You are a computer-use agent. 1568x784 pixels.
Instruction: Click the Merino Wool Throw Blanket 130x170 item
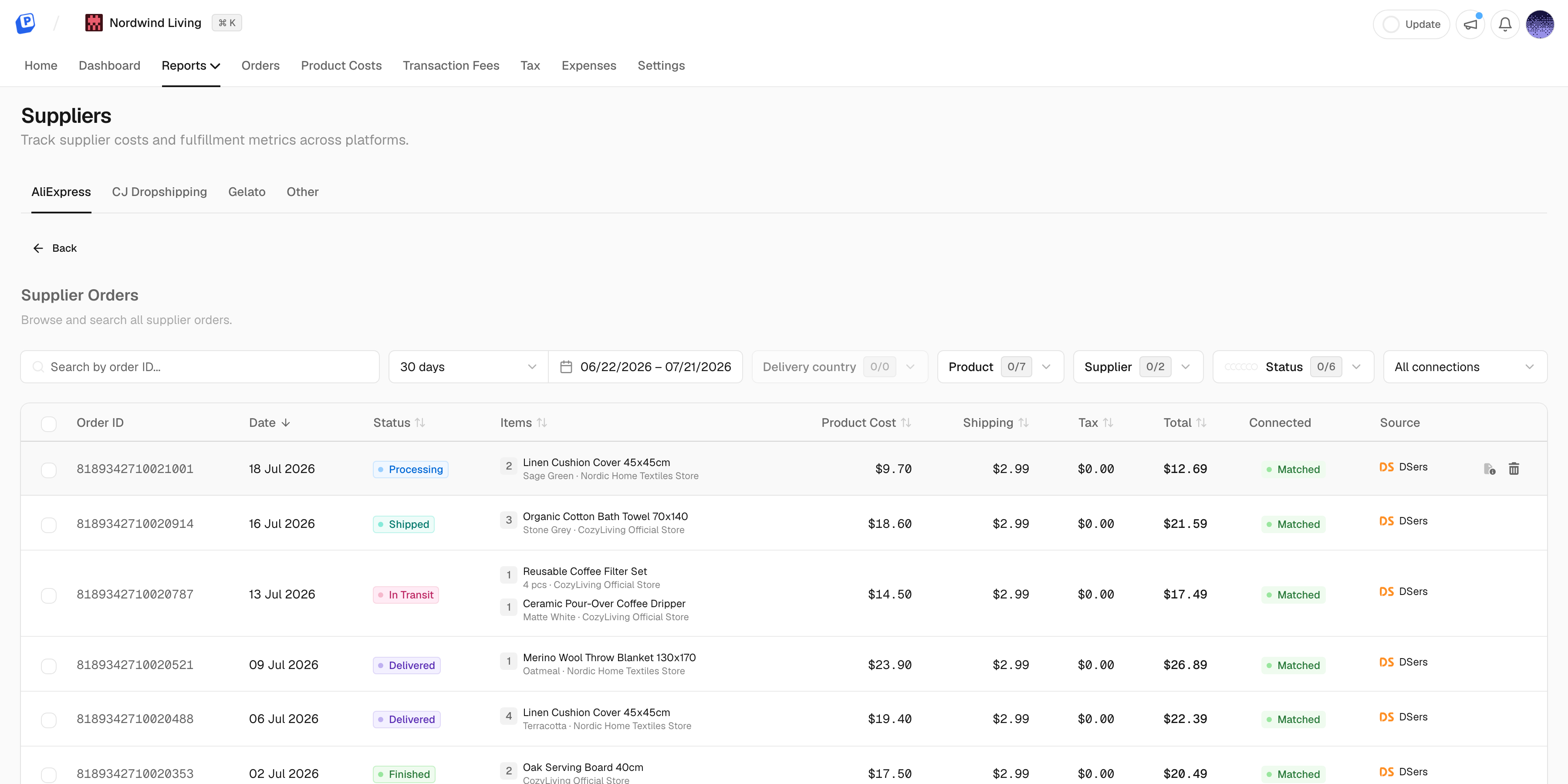[x=609, y=657]
